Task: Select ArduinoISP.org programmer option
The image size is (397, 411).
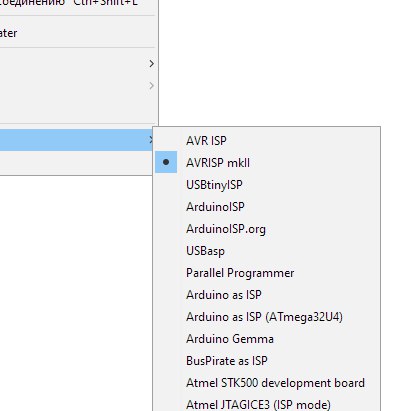Action: pyautogui.click(x=266, y=228)
